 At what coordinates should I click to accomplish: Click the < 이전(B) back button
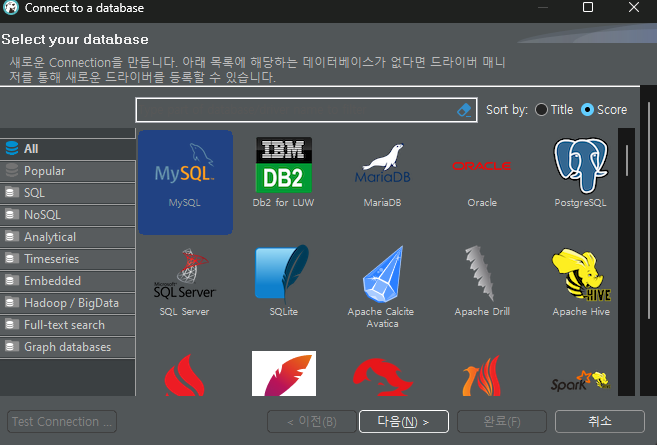[x=312, y=421]
